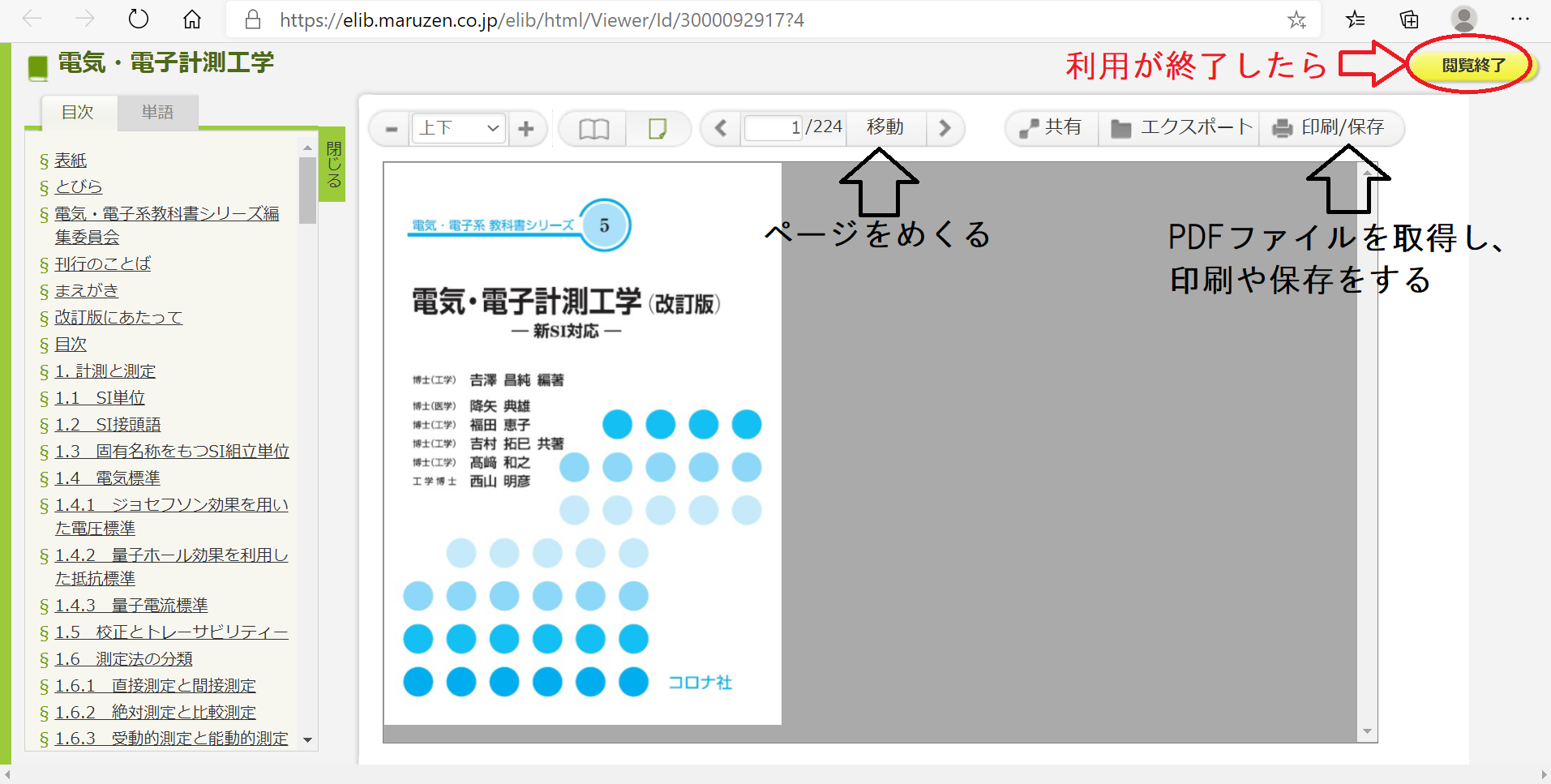Open section 1.6 測定法の分類
Screen dimensions: 1551x784
click(x=123, y=658)
